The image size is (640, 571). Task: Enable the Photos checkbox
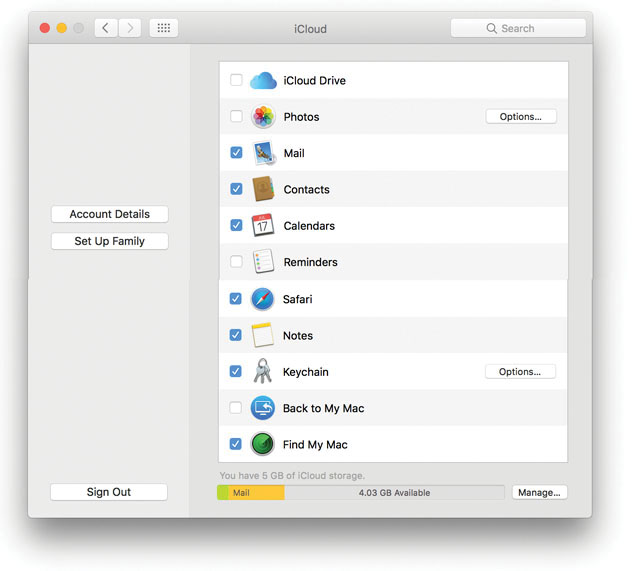tap(236, 116)
